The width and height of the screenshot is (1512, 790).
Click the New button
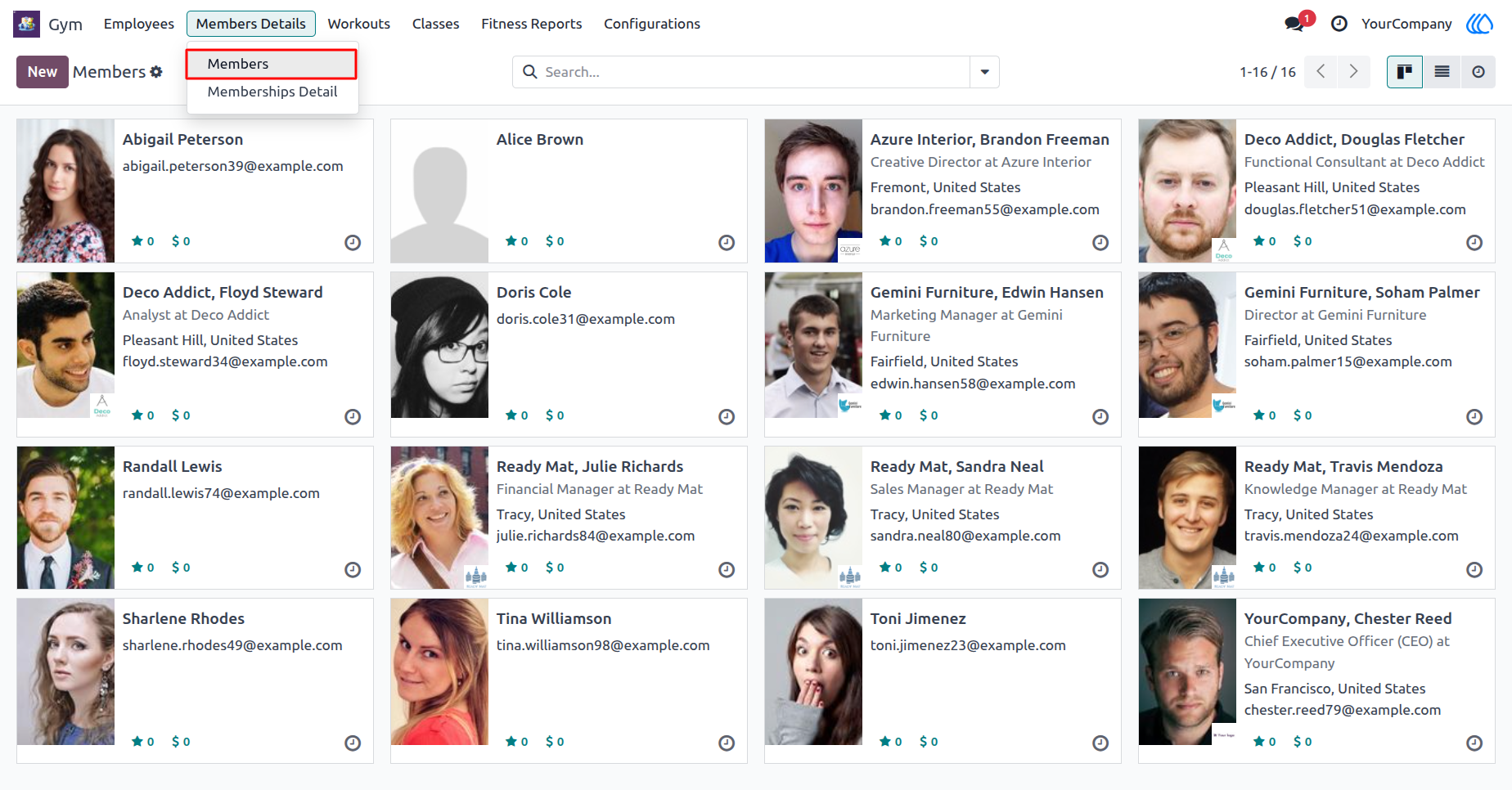[x=43, y=72]
